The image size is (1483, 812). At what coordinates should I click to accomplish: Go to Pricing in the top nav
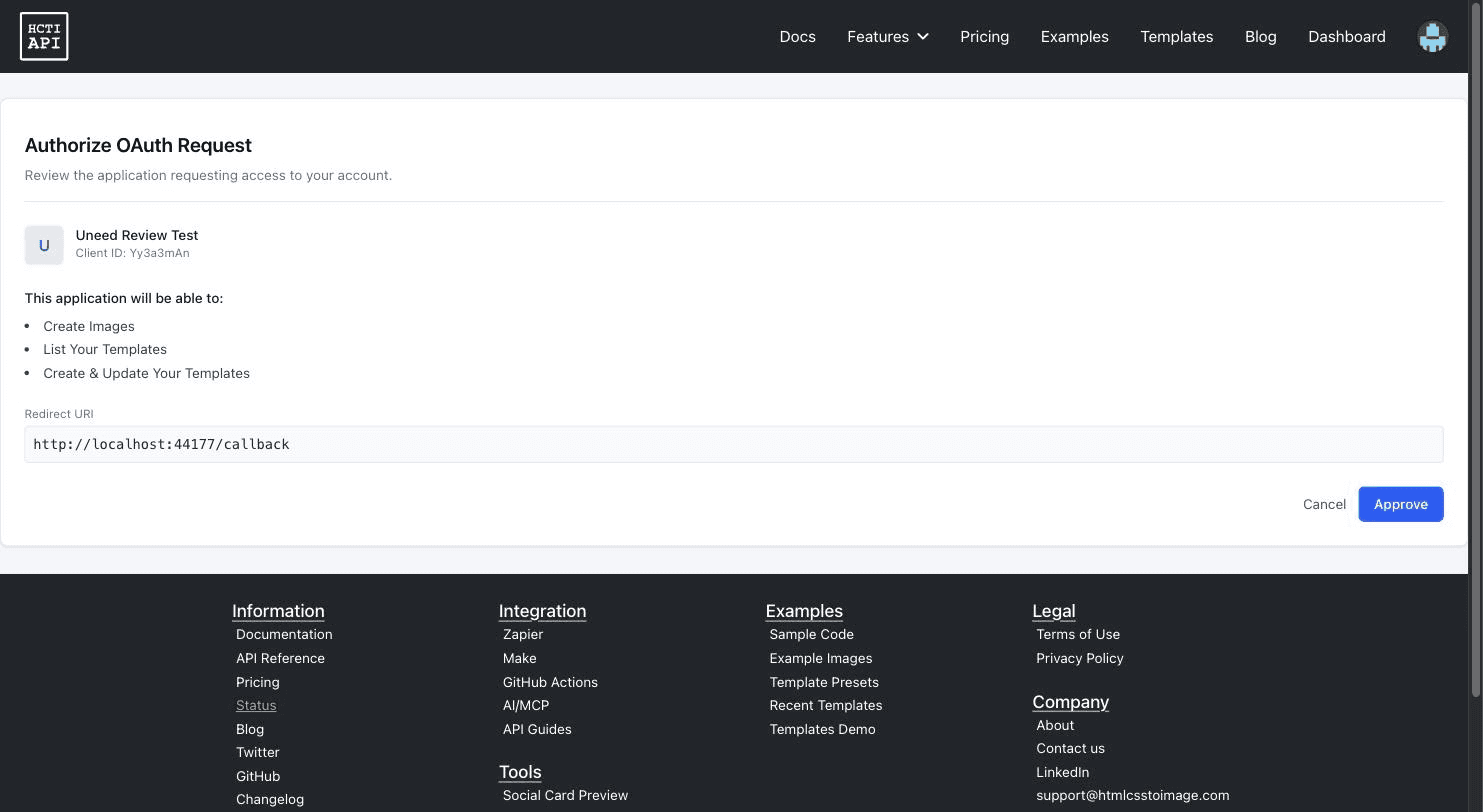click(984, 37)
